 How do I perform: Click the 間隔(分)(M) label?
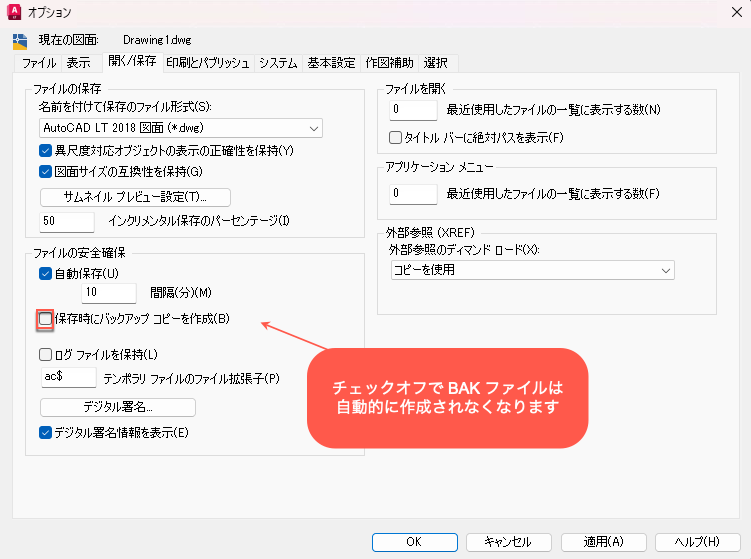[181, 293]
